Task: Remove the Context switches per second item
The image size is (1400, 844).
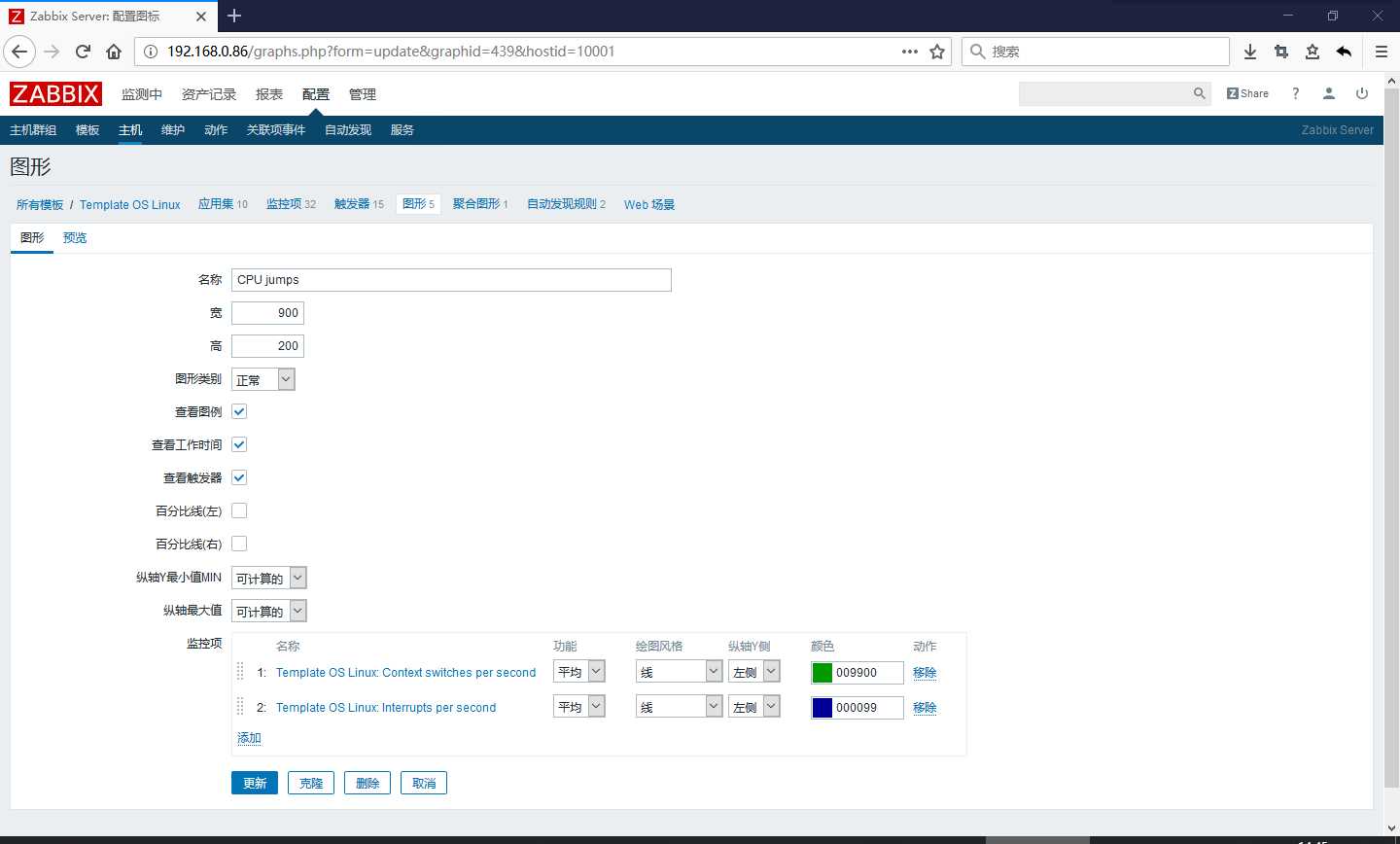Action: tap(925, 673)
